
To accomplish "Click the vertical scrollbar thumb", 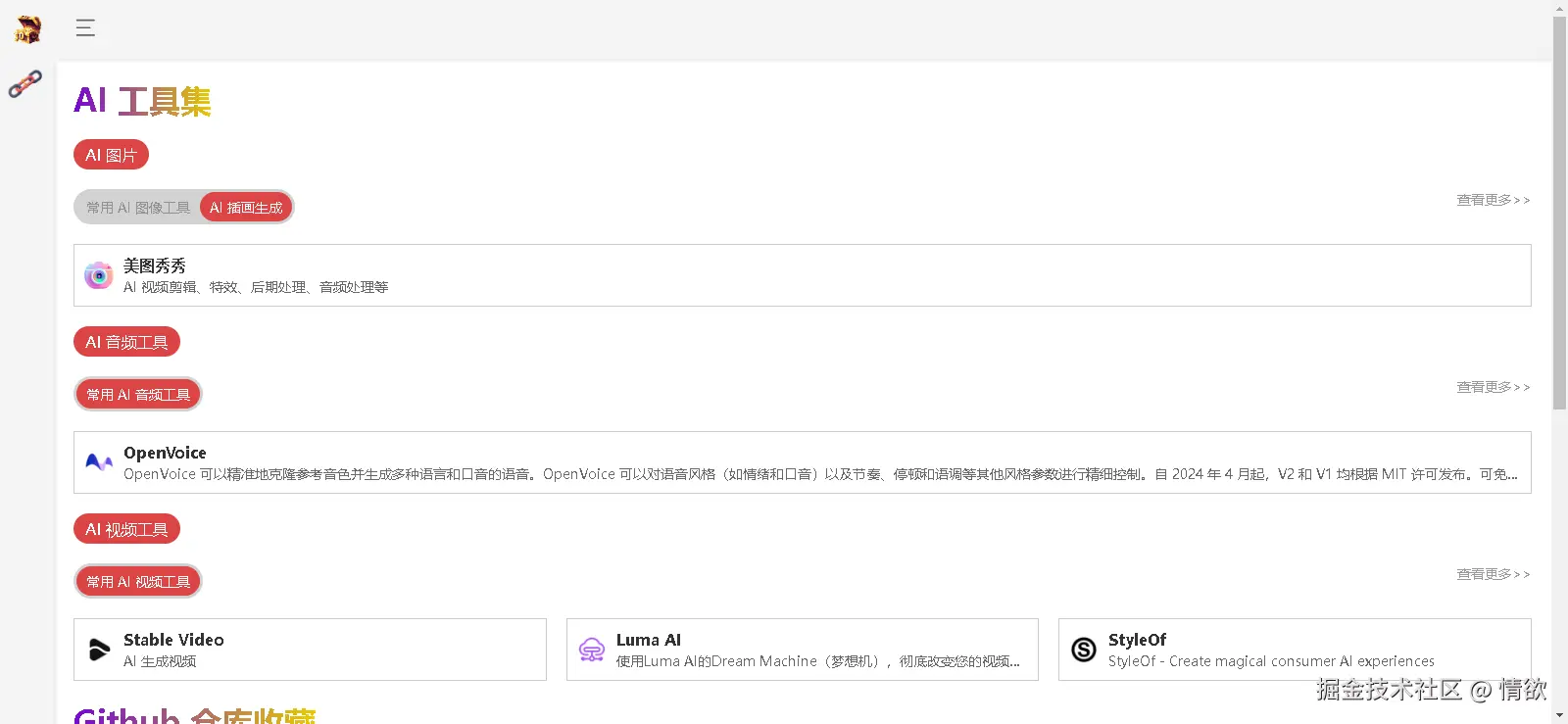I will point(1559,213).
